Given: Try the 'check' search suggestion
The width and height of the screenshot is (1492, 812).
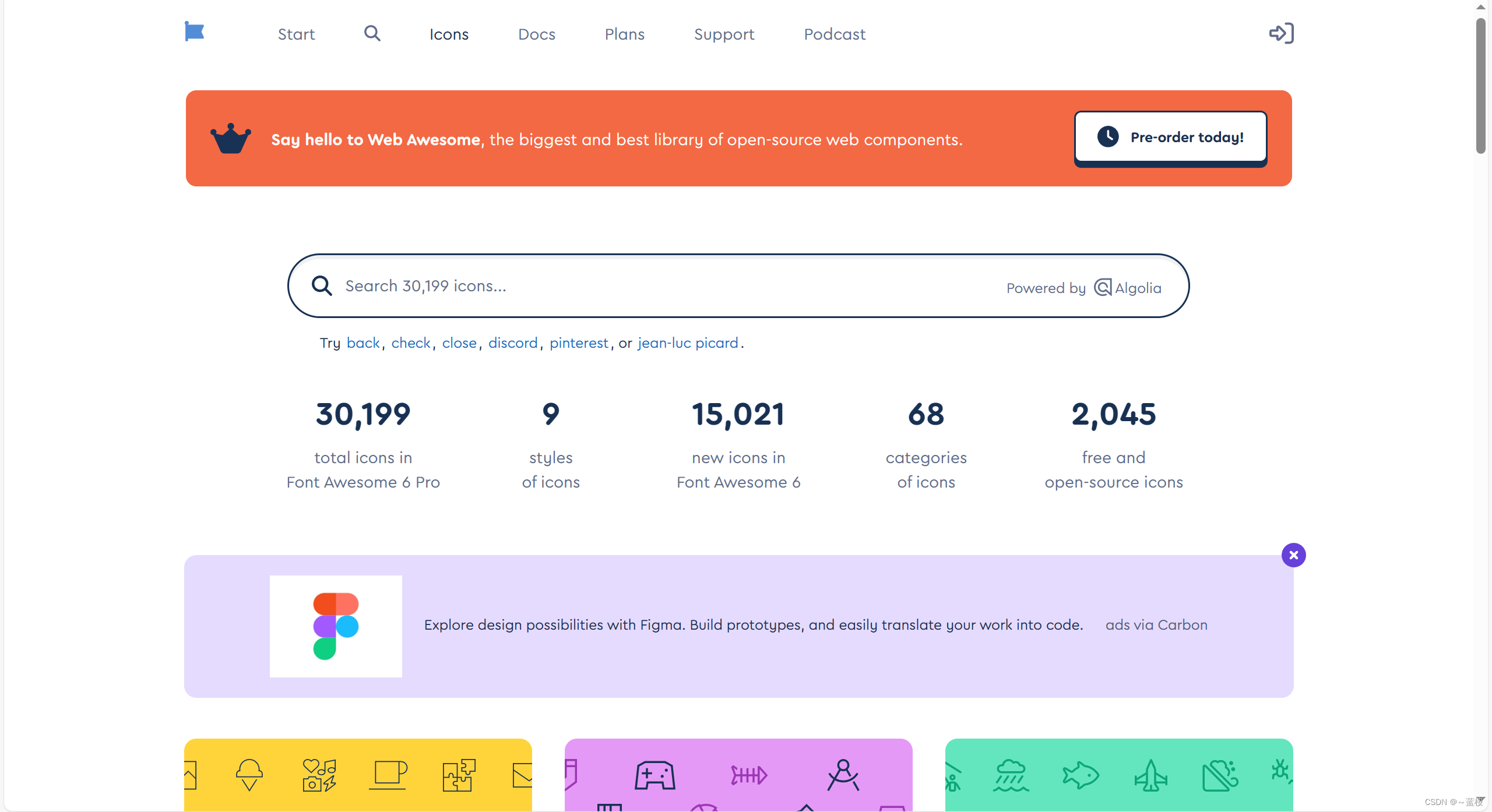Looking at the screenshot, I should [x=411, y=343].
